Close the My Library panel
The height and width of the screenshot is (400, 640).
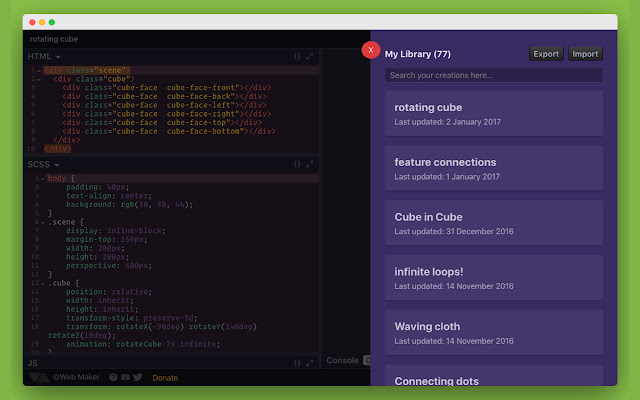pos(372,49)
